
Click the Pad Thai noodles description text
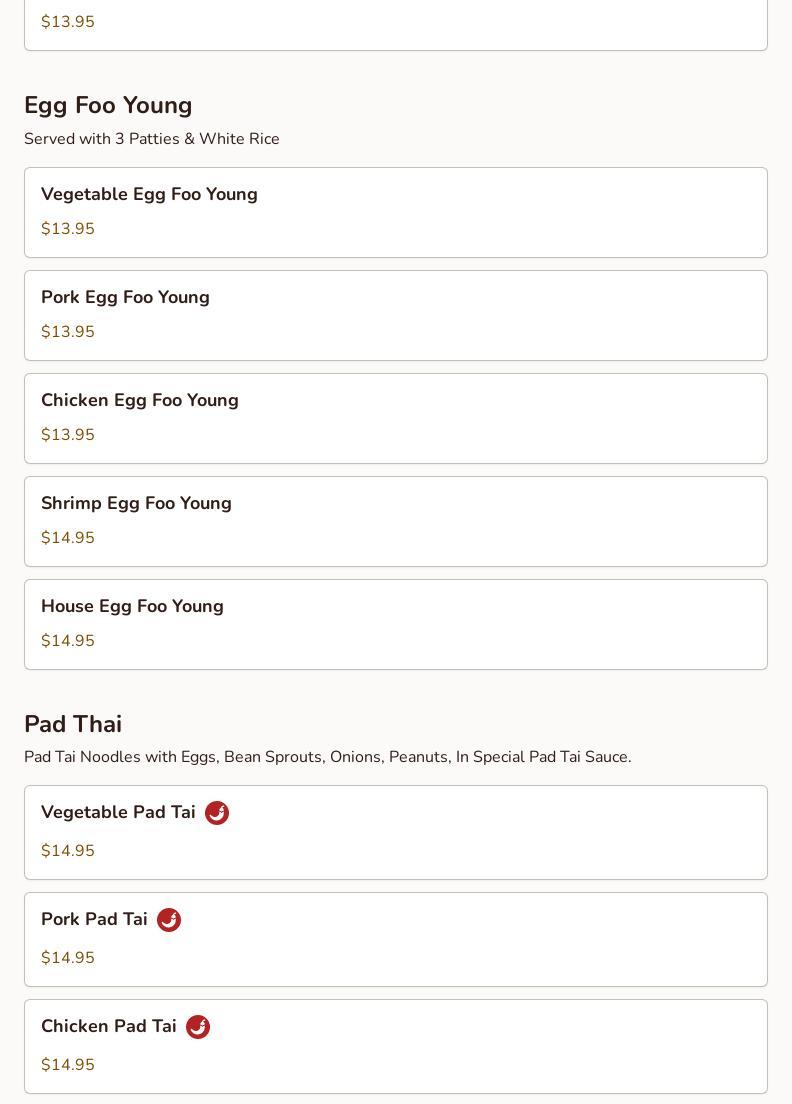327,757
